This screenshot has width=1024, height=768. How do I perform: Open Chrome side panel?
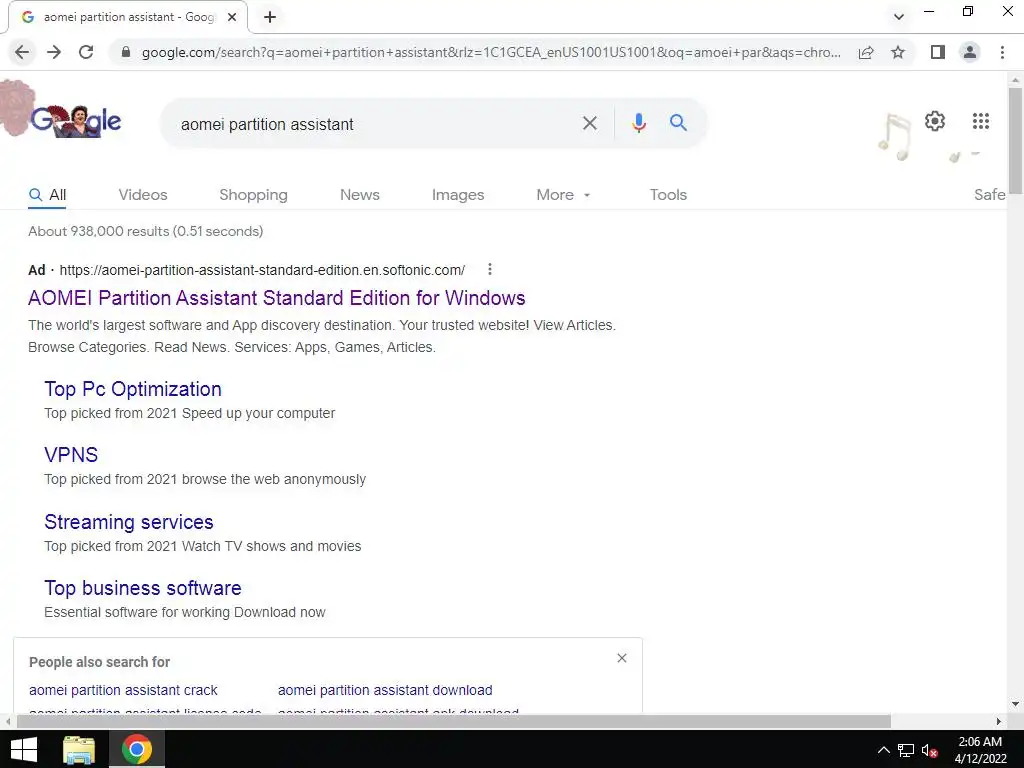[x=938, y=52]
